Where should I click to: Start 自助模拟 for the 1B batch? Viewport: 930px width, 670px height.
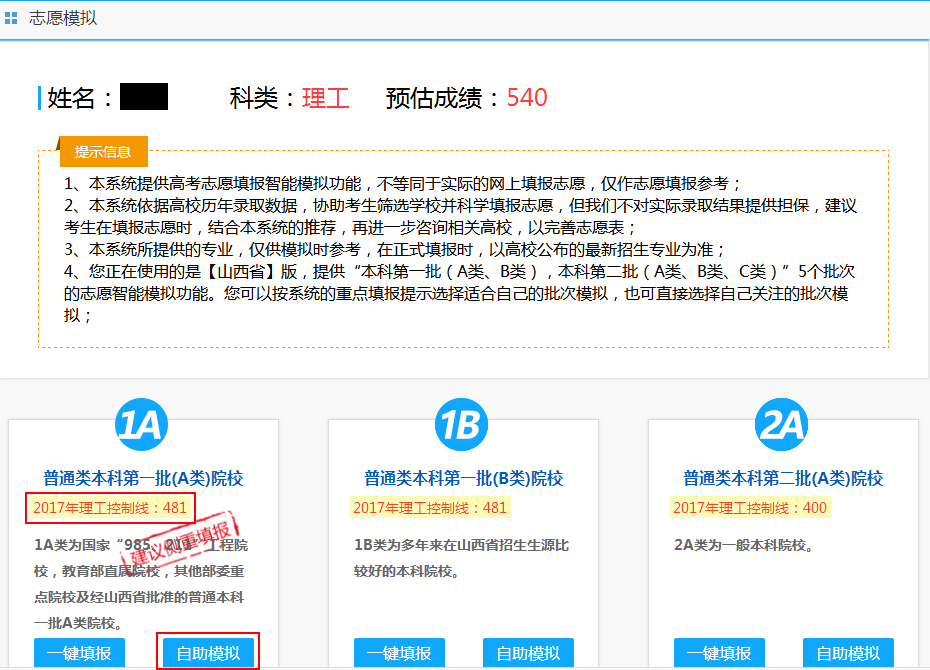point(528,653)
